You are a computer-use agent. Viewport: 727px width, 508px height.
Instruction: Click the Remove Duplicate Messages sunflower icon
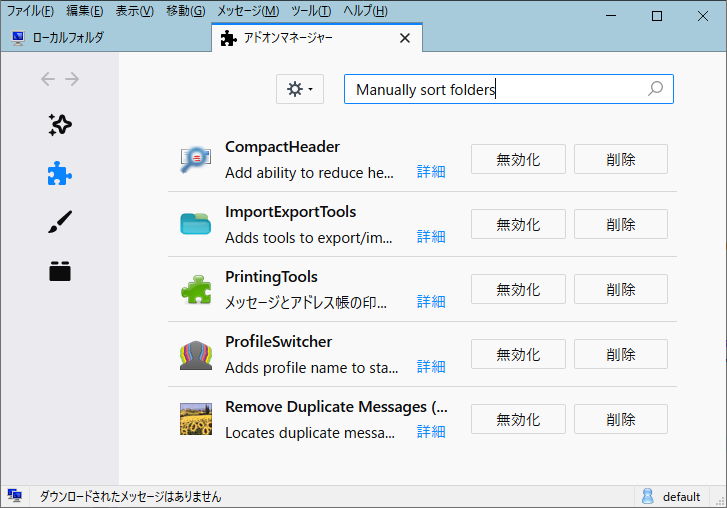point(196,419)
